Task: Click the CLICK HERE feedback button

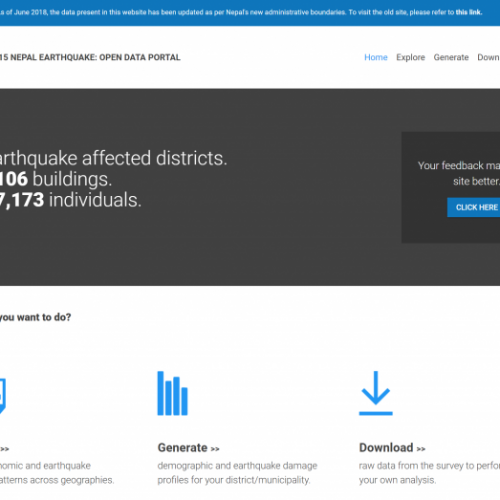Action: tap(474, 207)
